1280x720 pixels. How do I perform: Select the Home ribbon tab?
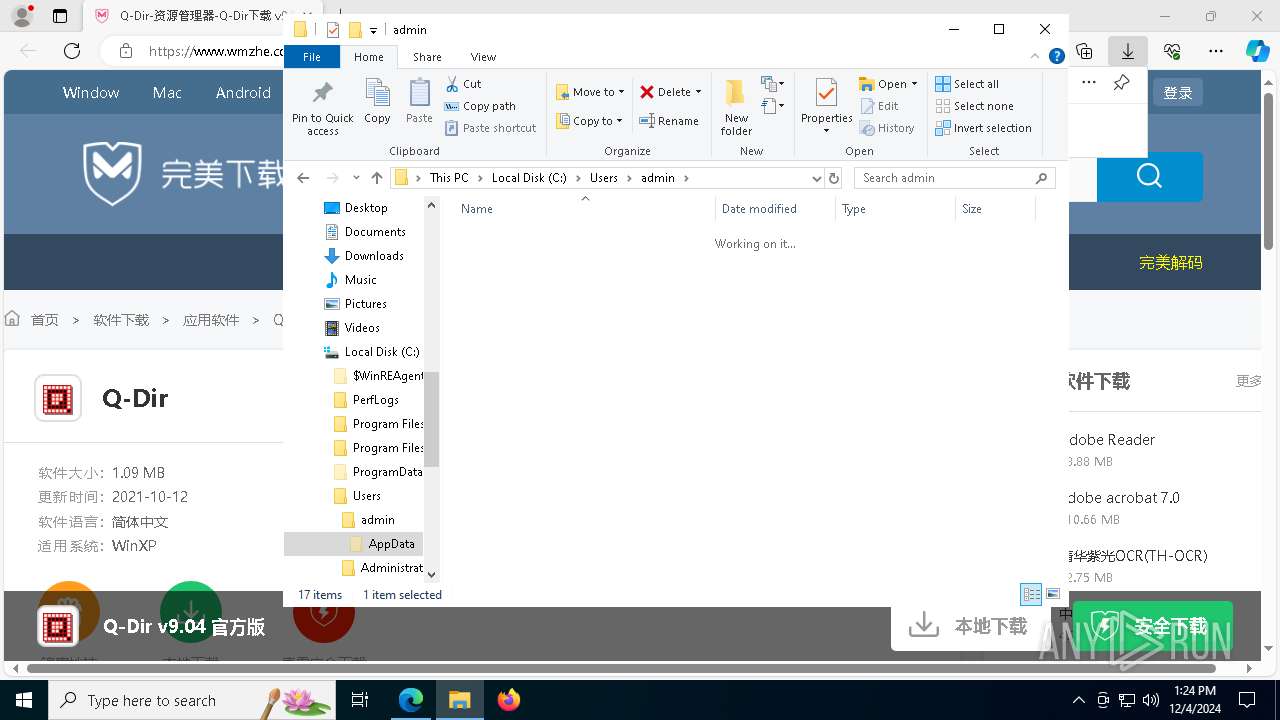368,57
